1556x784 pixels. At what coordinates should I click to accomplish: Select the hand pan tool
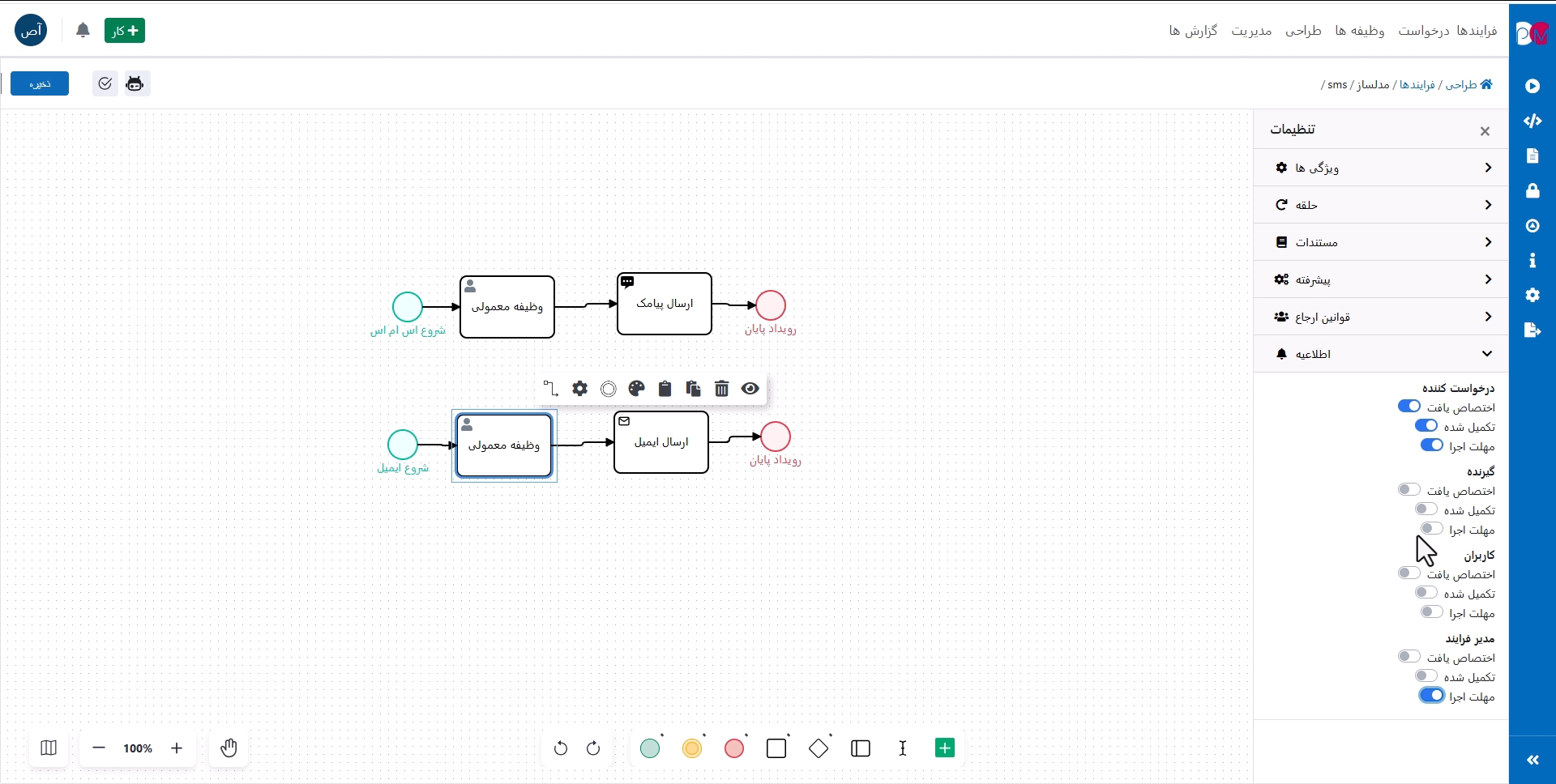coord(229,748)
